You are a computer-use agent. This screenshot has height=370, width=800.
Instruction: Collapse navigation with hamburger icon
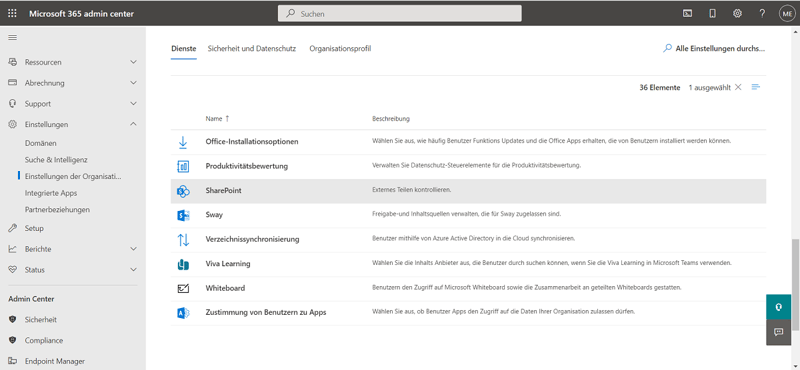[x=12, y=38]
